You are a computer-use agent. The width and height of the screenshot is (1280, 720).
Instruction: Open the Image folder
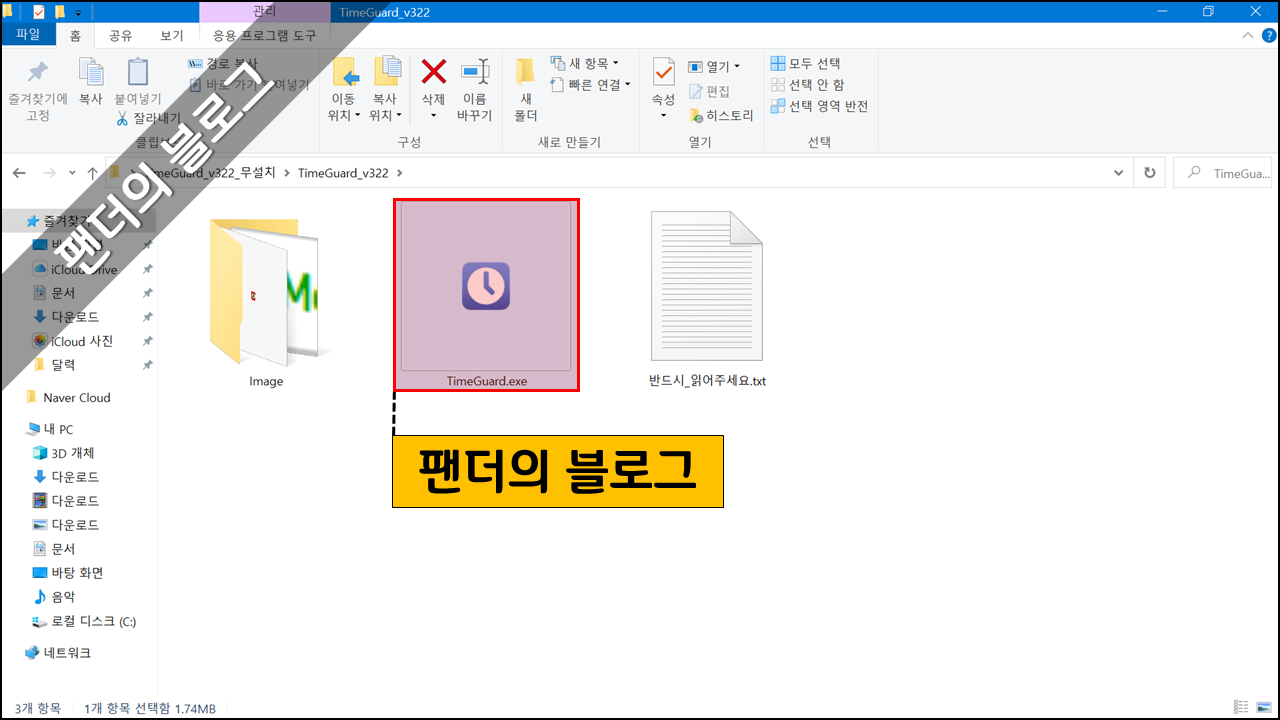coord(266,302)
